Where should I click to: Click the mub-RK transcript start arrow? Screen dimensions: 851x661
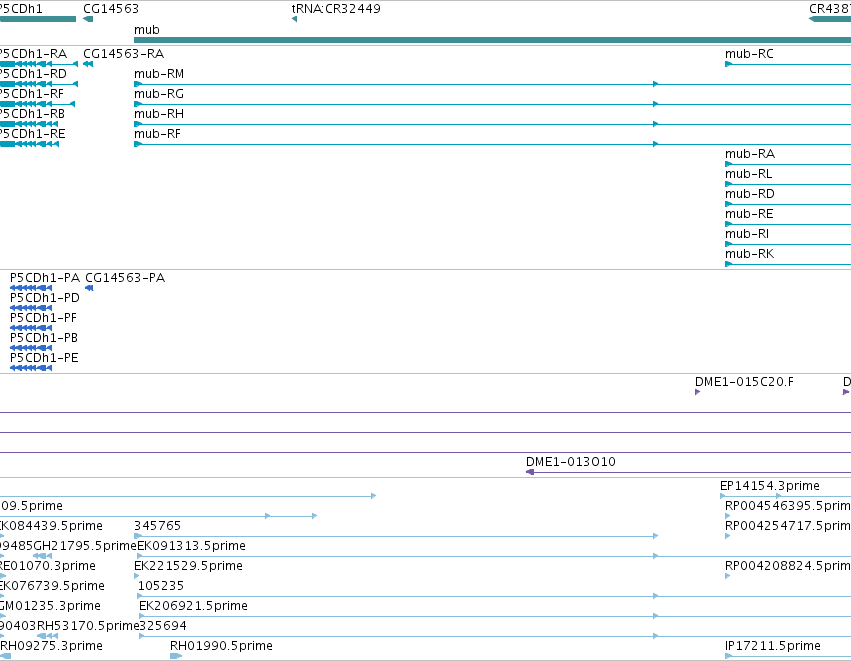(x=728, y=264)
